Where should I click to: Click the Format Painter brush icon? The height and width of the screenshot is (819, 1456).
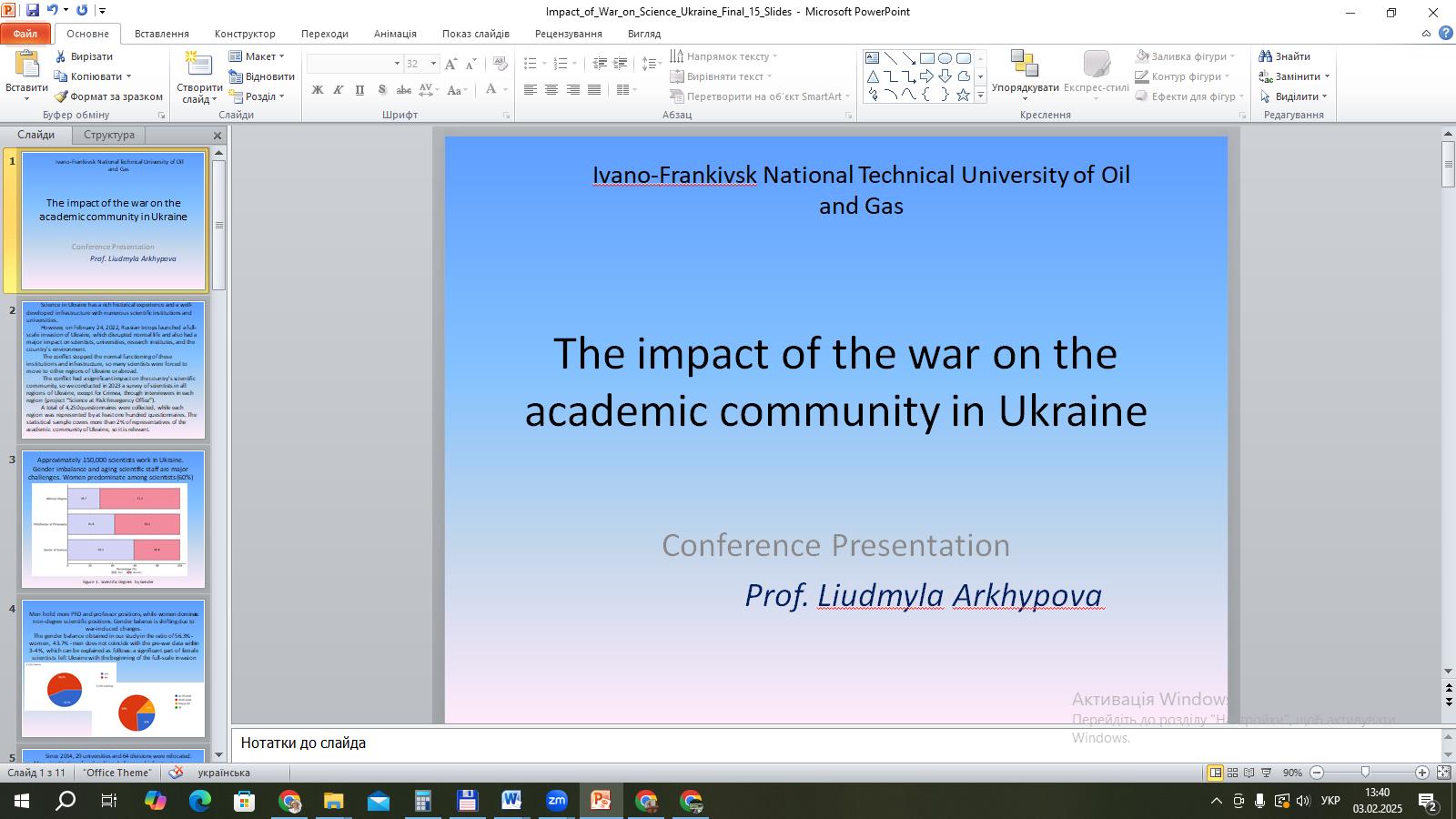click(x=61, y=96)
